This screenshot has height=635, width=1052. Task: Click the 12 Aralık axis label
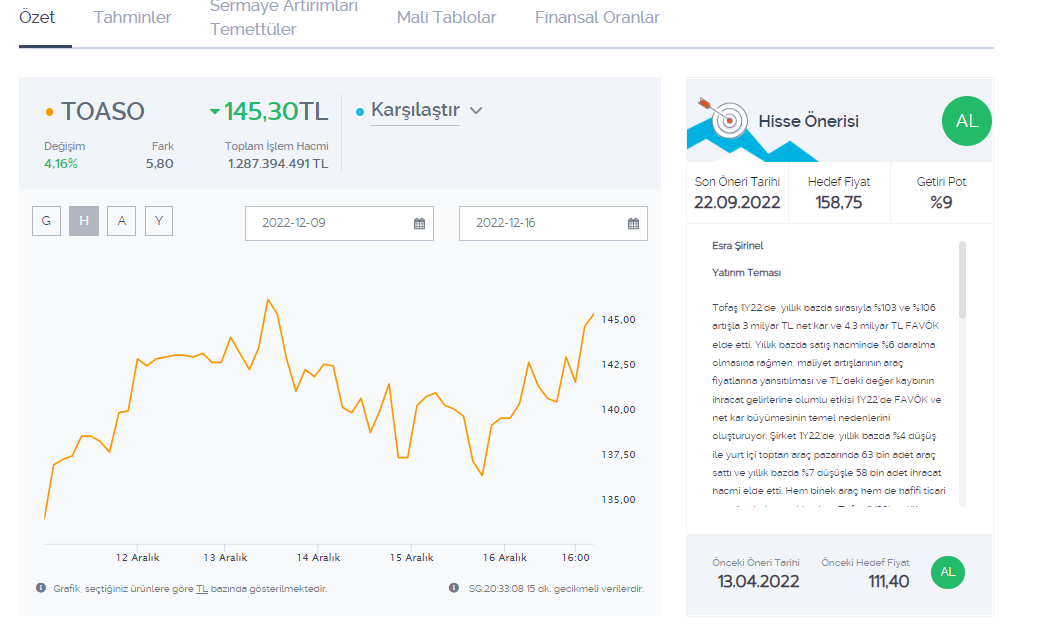[138, 557]
